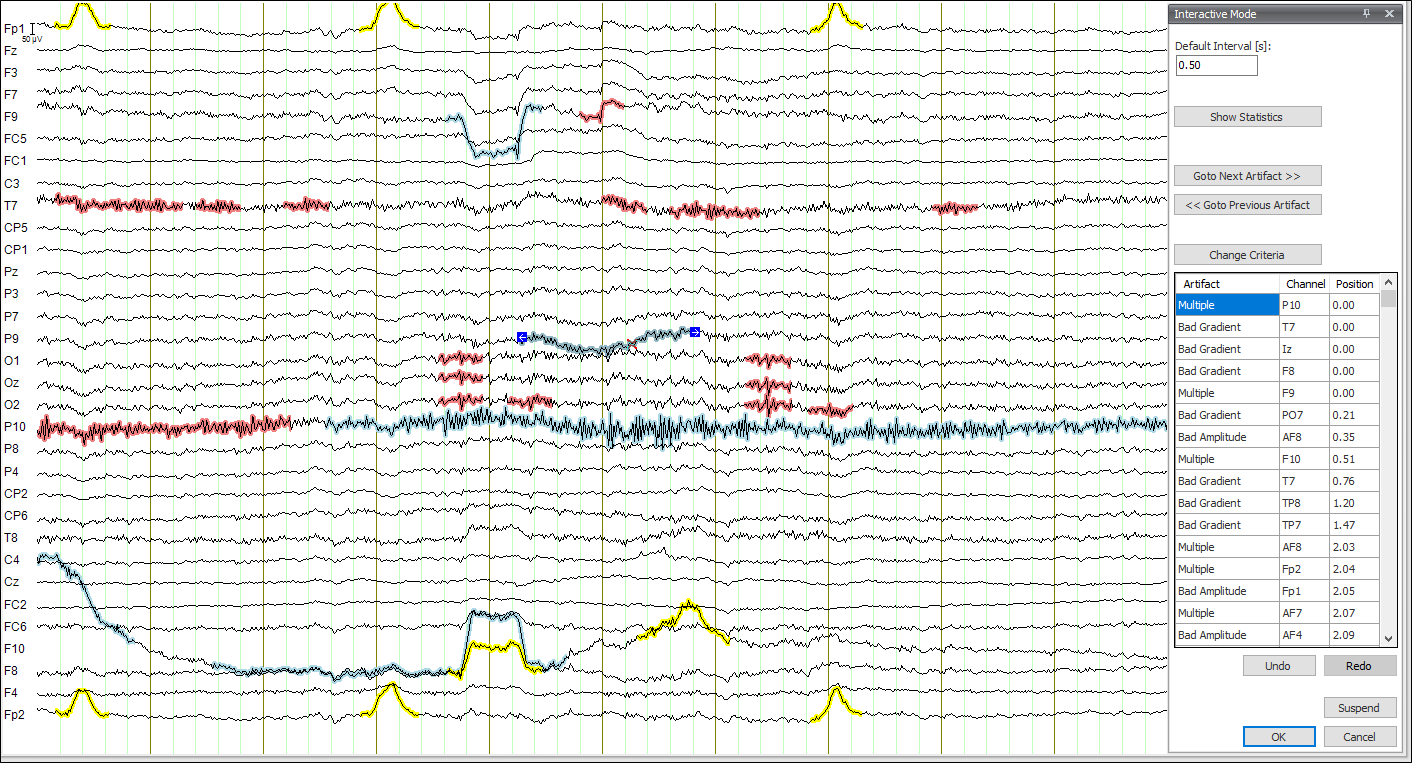1412x763 pixels.
Task: Undo the last artifact edit
Action: click(1279, 665)
